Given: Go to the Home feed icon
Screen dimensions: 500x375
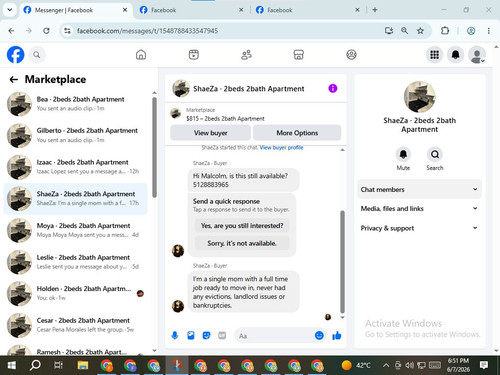Looking at the screenshot, I should click(x=141, y=55).
